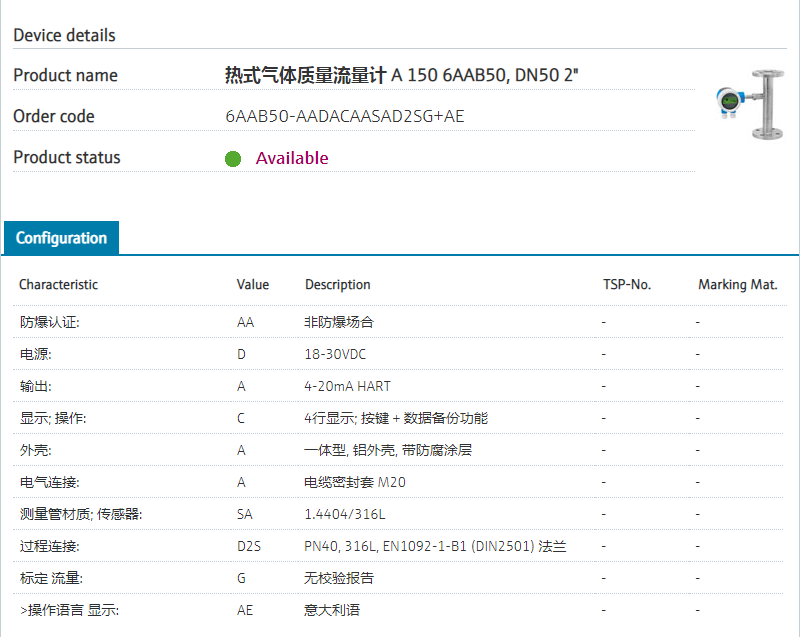Click the product name 热式气体质量流量计 text
The image size is (800, 637).
[305, 75]
